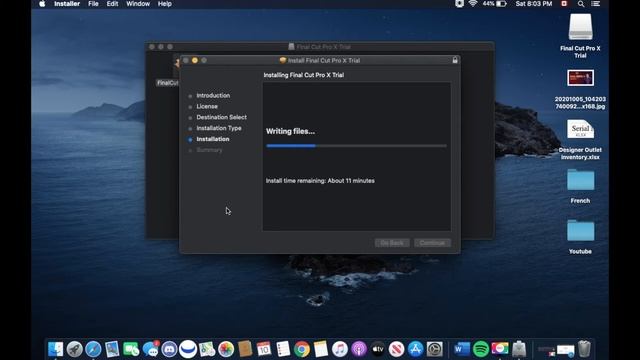Screen dimensions: 640x360
Task: Open Photos app in the Dock
Action: (x=226, y=349)
